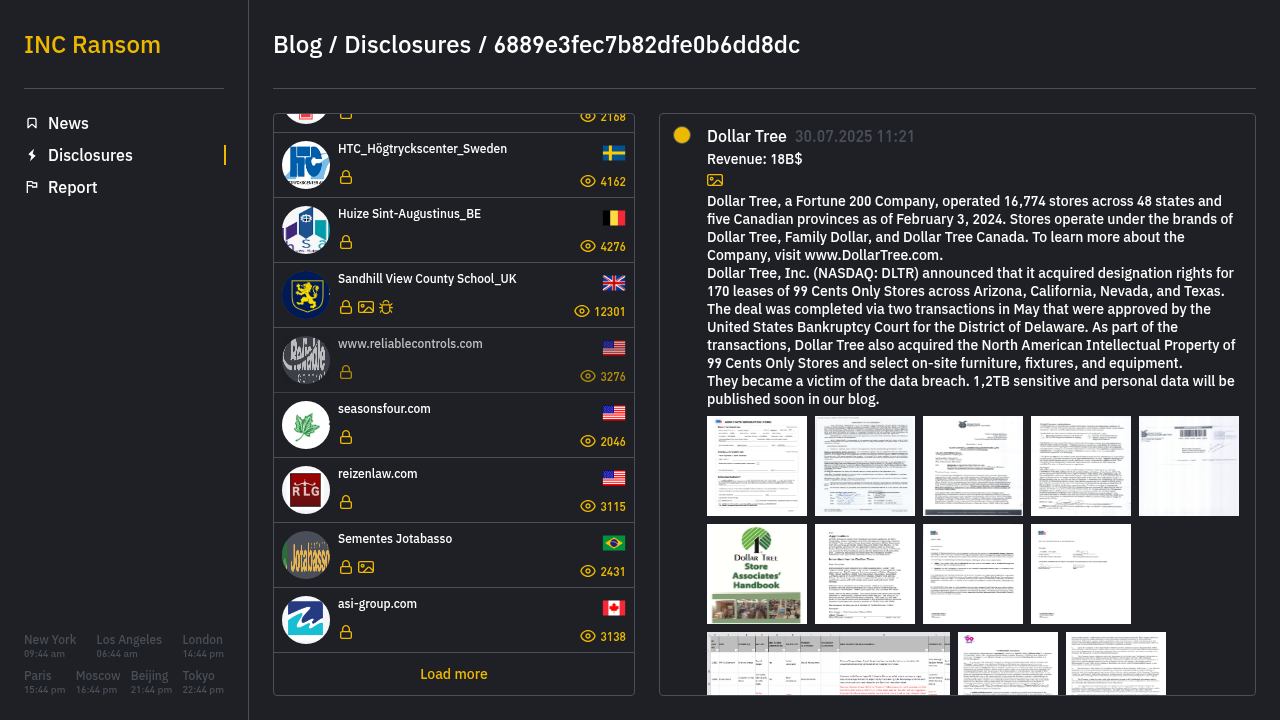This screenshot has height=720, width=1280.
Task: Select the seasonsfour.com entry
Action: (x=454, y=425)
